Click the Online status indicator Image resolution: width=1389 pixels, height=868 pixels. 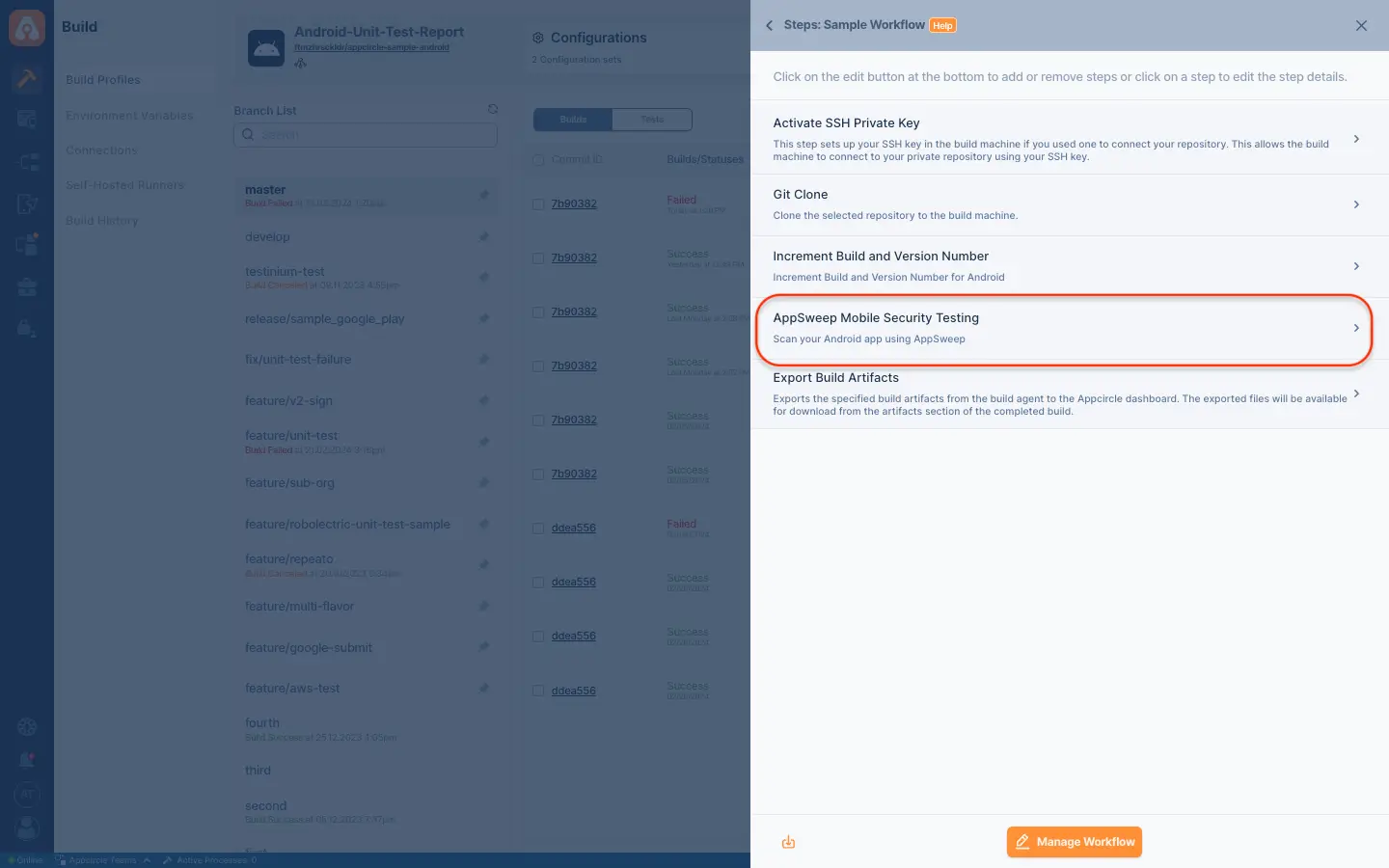point(25,860)
